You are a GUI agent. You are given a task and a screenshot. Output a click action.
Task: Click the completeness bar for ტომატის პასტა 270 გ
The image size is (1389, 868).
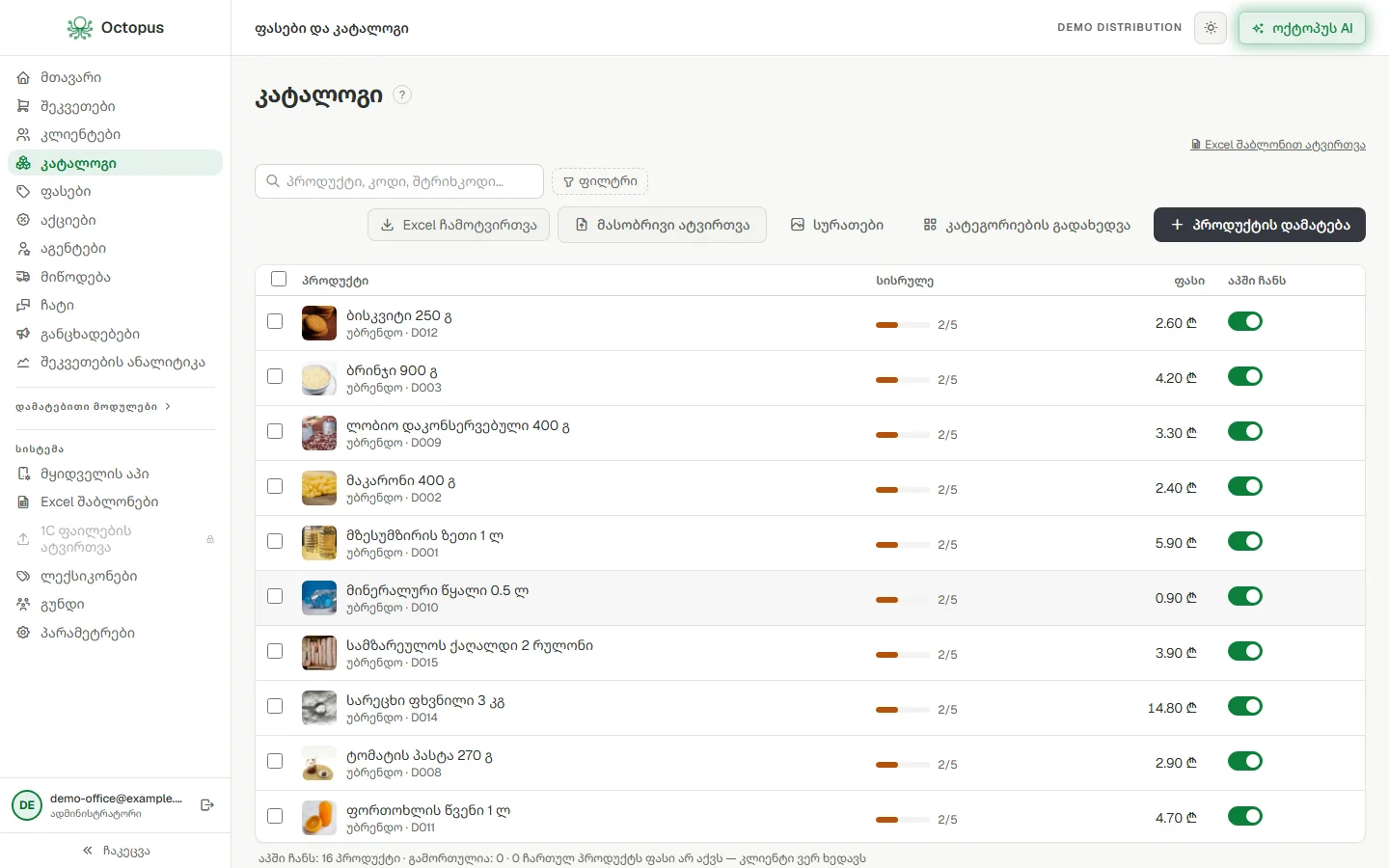coord(902,765)
